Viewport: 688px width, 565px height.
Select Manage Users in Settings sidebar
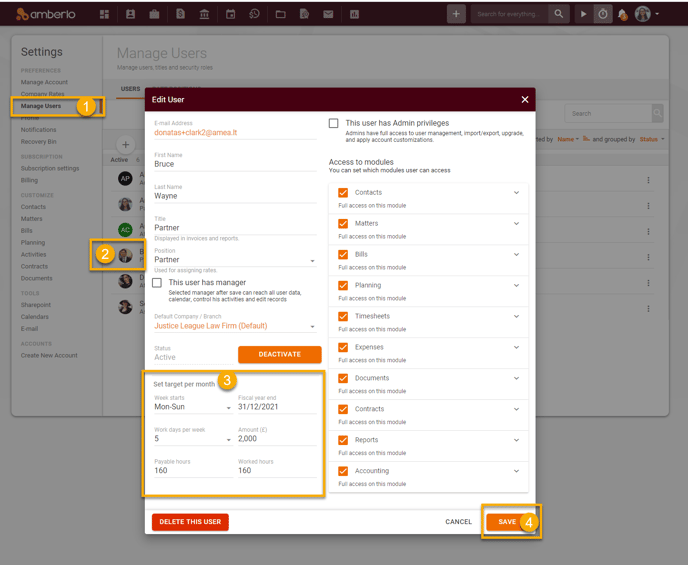click(x=41, y=106)
